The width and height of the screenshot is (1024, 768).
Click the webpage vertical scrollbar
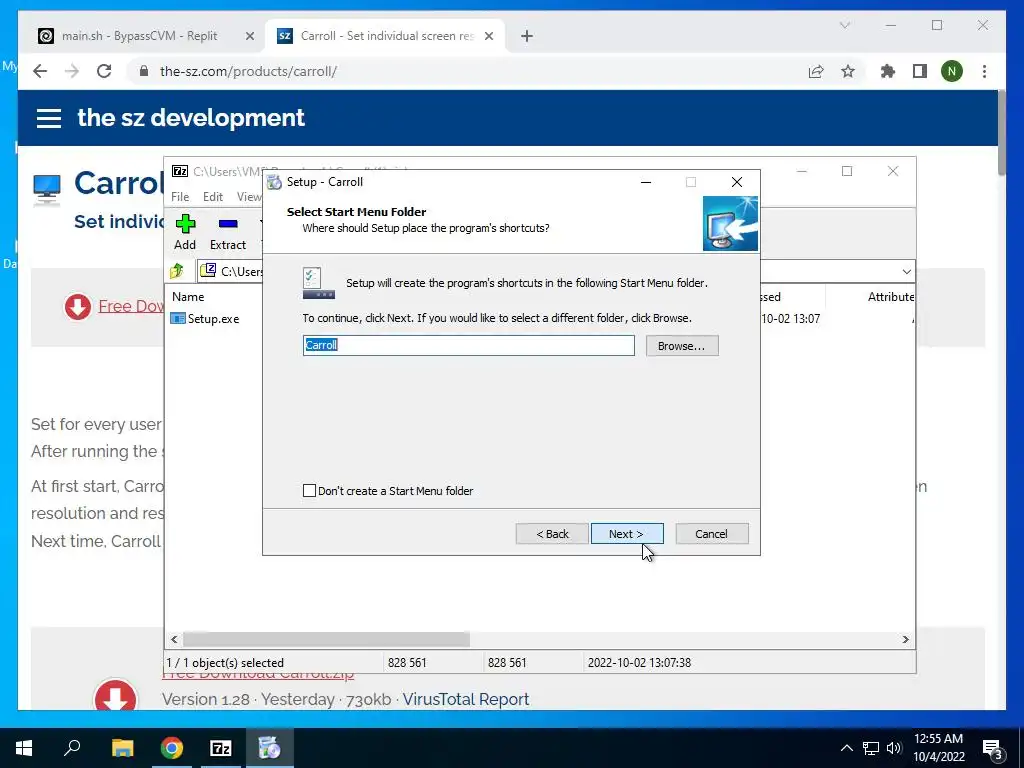(1001, 135)
